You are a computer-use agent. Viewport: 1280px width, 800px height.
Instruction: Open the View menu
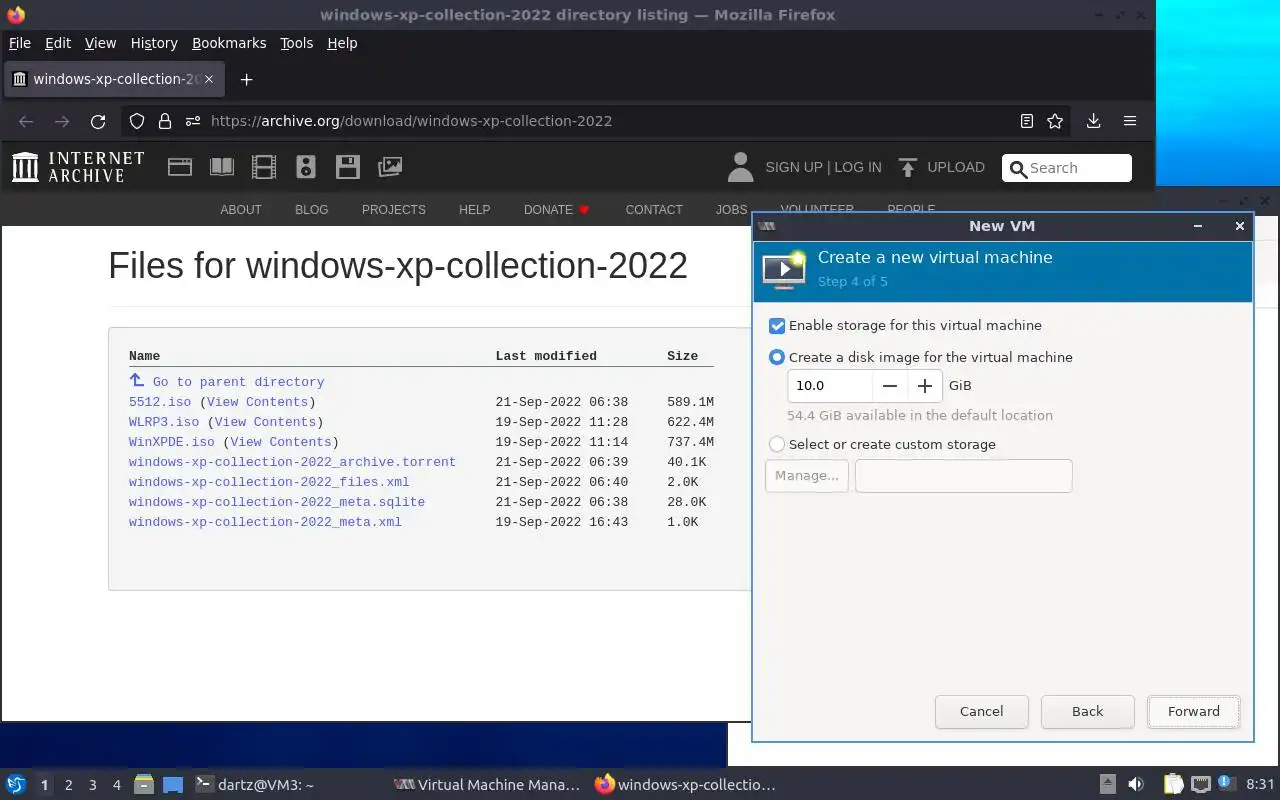coord(100,43)
